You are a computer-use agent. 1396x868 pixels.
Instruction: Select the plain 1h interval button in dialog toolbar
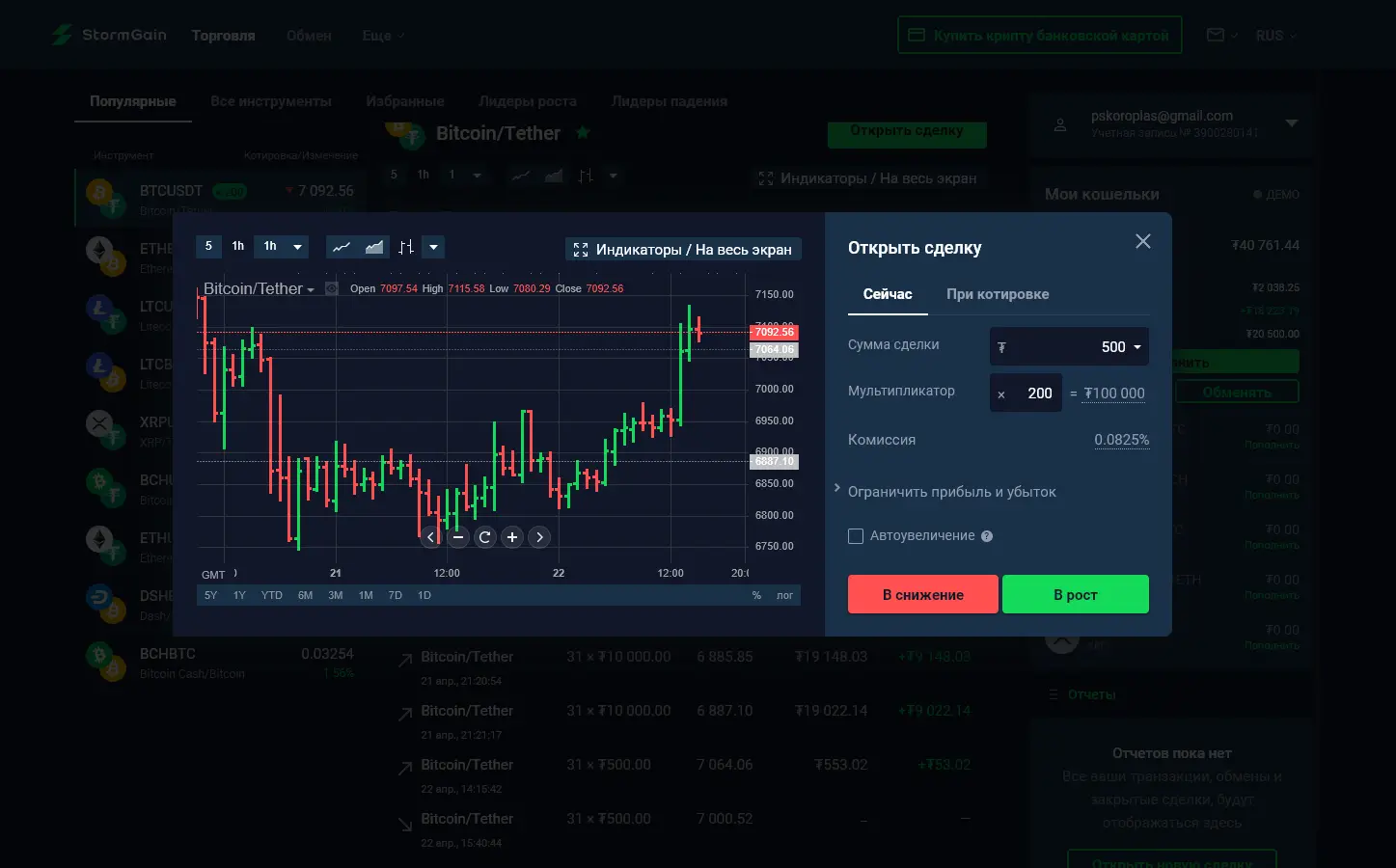(238, 246)
